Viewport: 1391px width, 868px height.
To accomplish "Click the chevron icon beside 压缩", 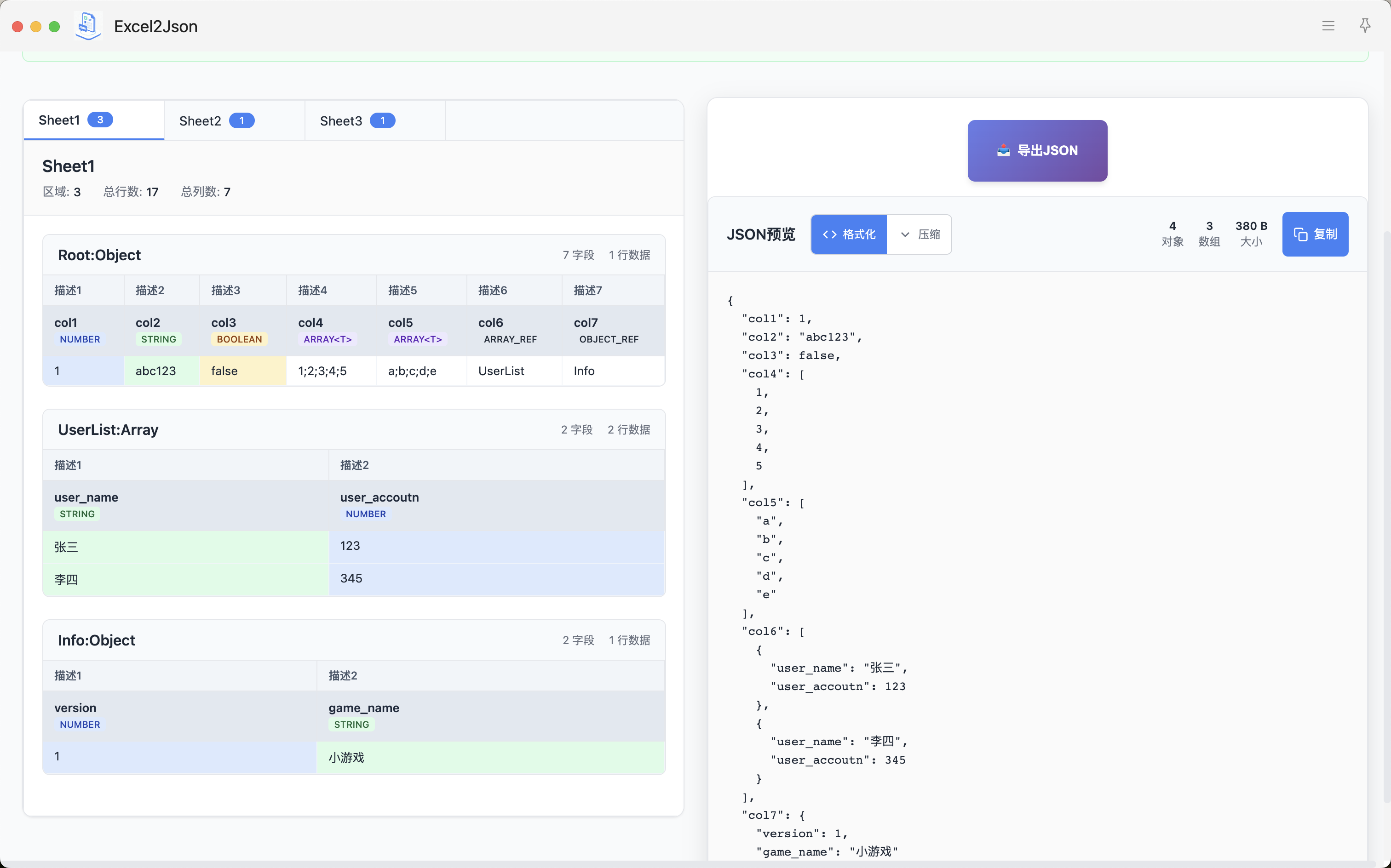I will point(905,234).
